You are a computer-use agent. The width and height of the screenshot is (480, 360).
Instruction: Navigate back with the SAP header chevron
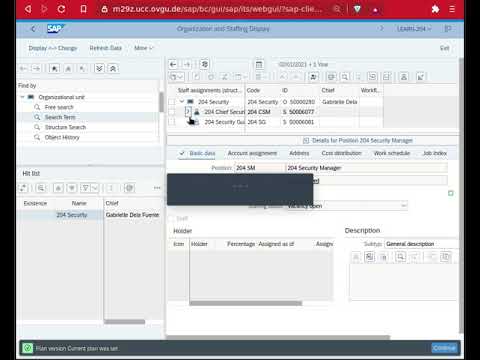click(33, 29)
